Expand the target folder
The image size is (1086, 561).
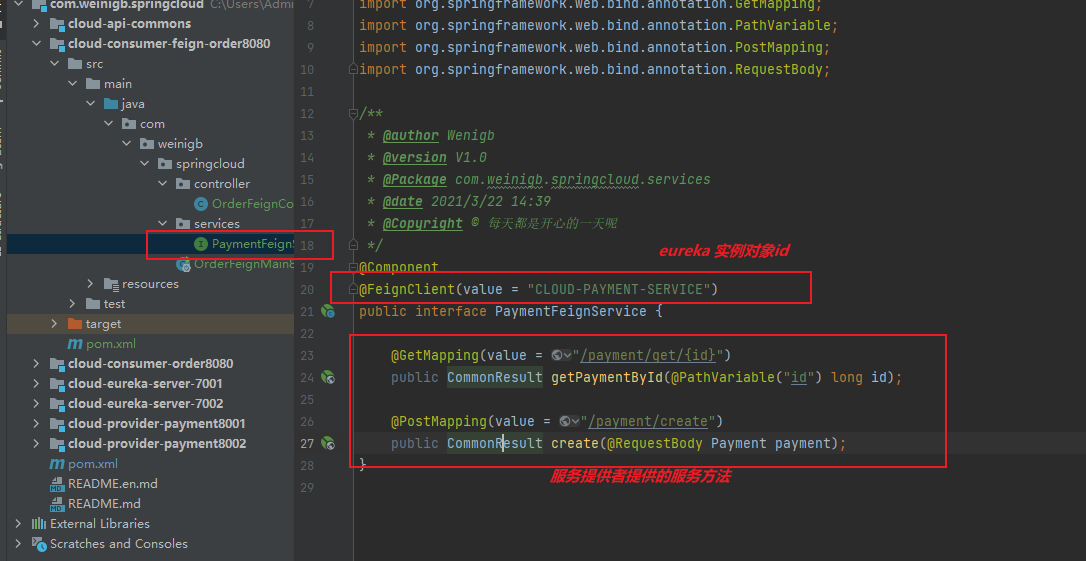point(55,324)
